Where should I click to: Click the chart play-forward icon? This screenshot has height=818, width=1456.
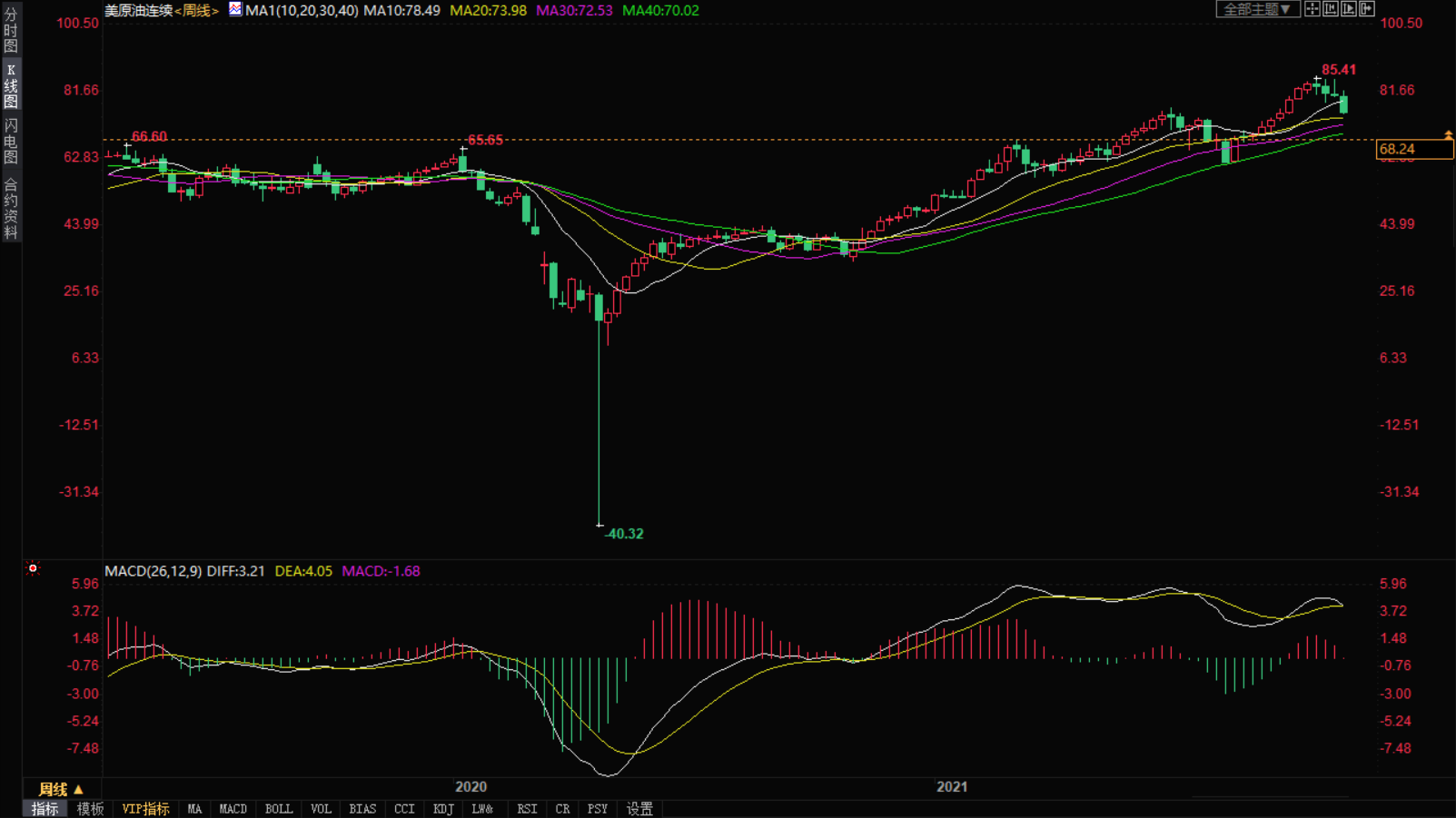pos(1349,9)
